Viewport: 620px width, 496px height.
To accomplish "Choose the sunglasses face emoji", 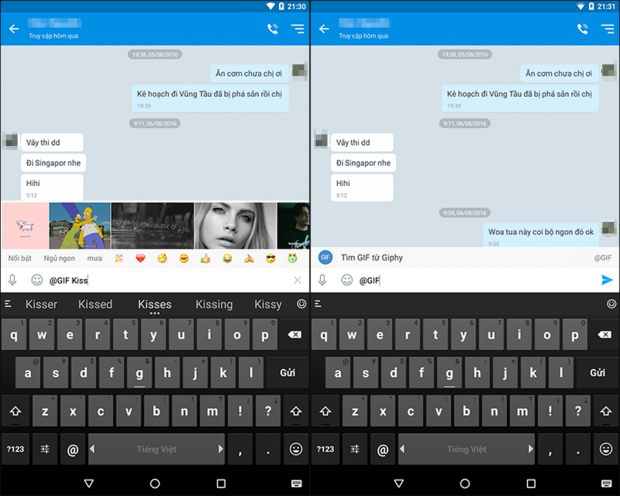I will coord(270,258).
